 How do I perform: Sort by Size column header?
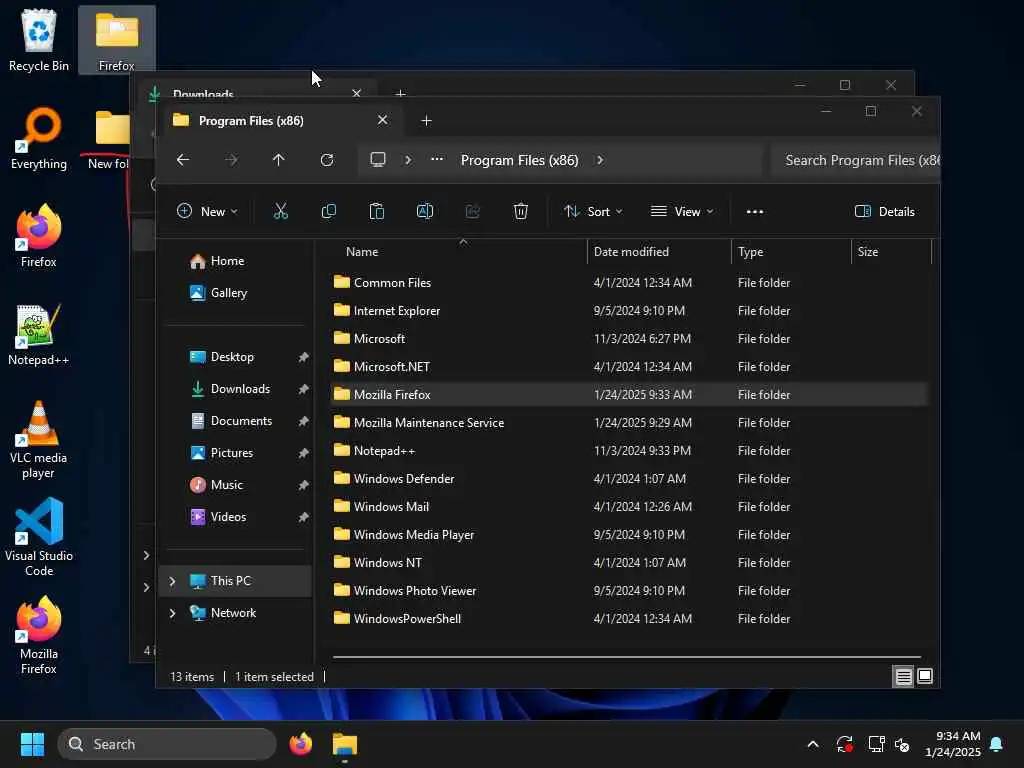(891, 251)
